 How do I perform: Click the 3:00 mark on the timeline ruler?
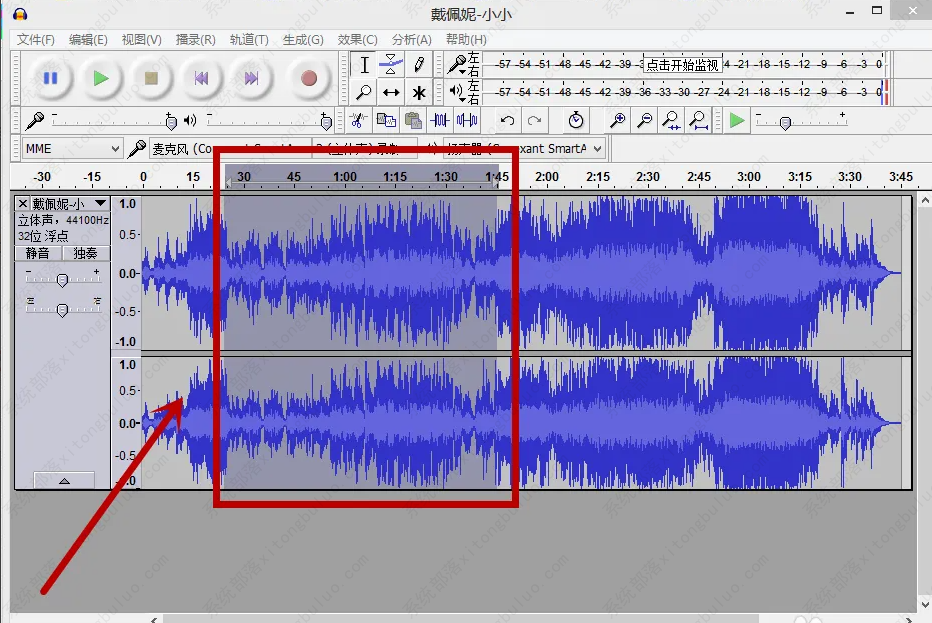pos(749,177)
